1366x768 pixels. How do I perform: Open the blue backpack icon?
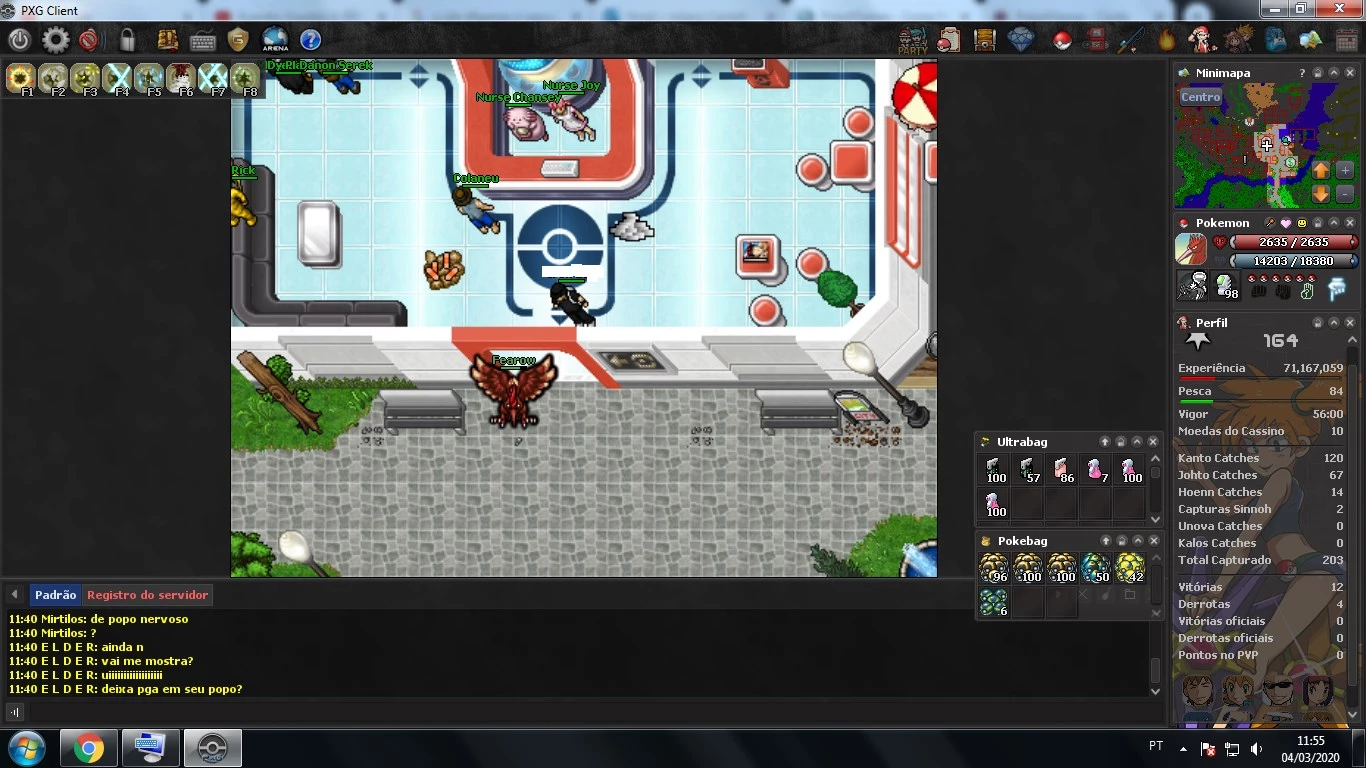(x=1275, y=40)
